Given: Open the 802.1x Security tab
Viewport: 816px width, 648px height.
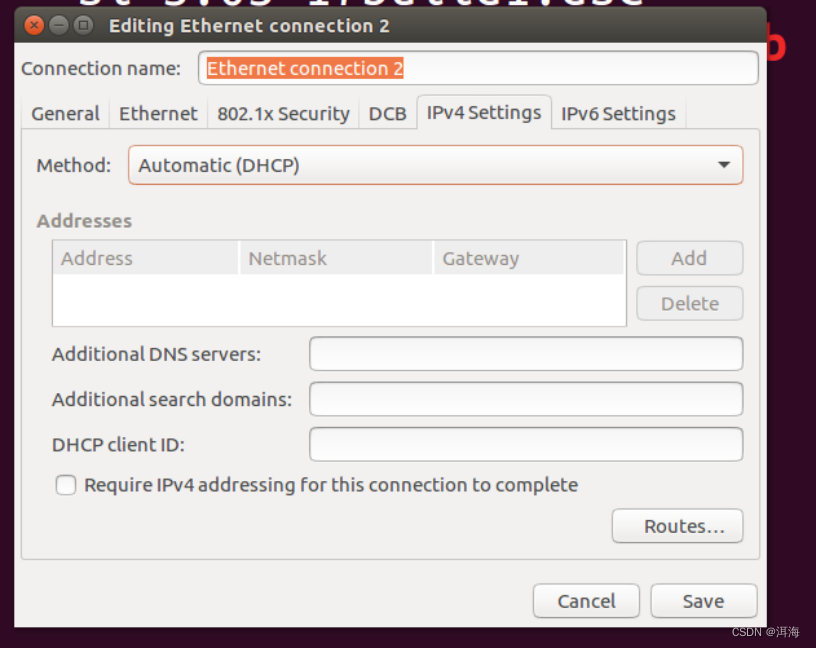Looking at the screenshot, I should coord(283,113).
